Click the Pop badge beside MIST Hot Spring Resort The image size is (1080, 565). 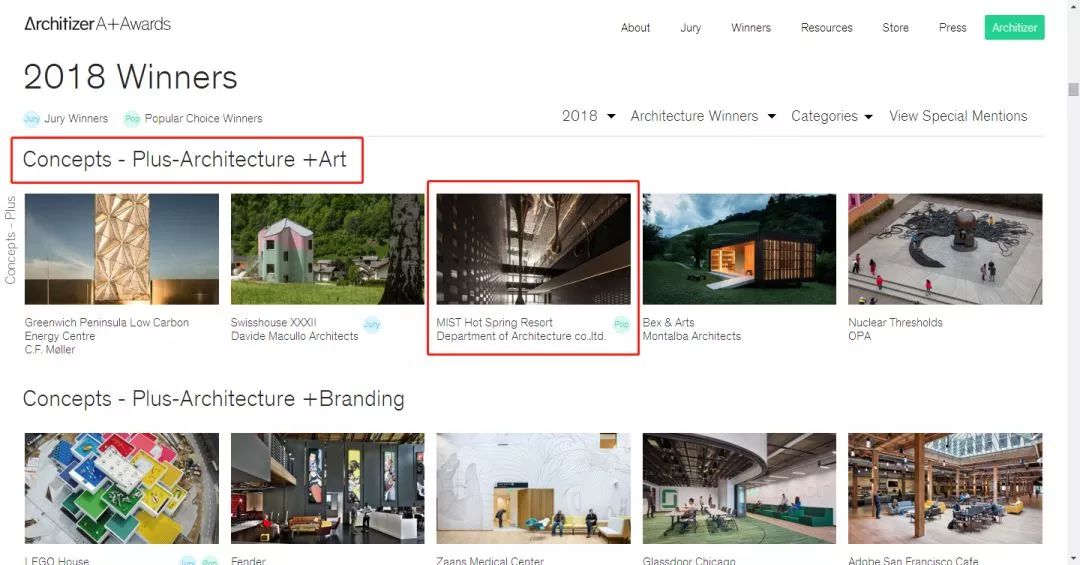(621, 324)
